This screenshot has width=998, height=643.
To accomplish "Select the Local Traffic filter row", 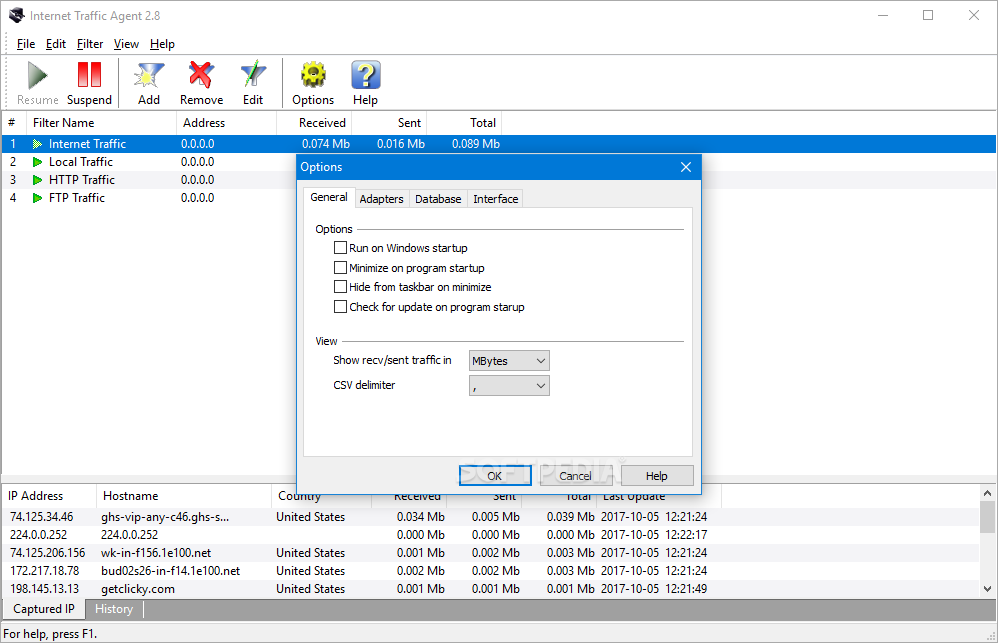I will click(x=150, y=162).
